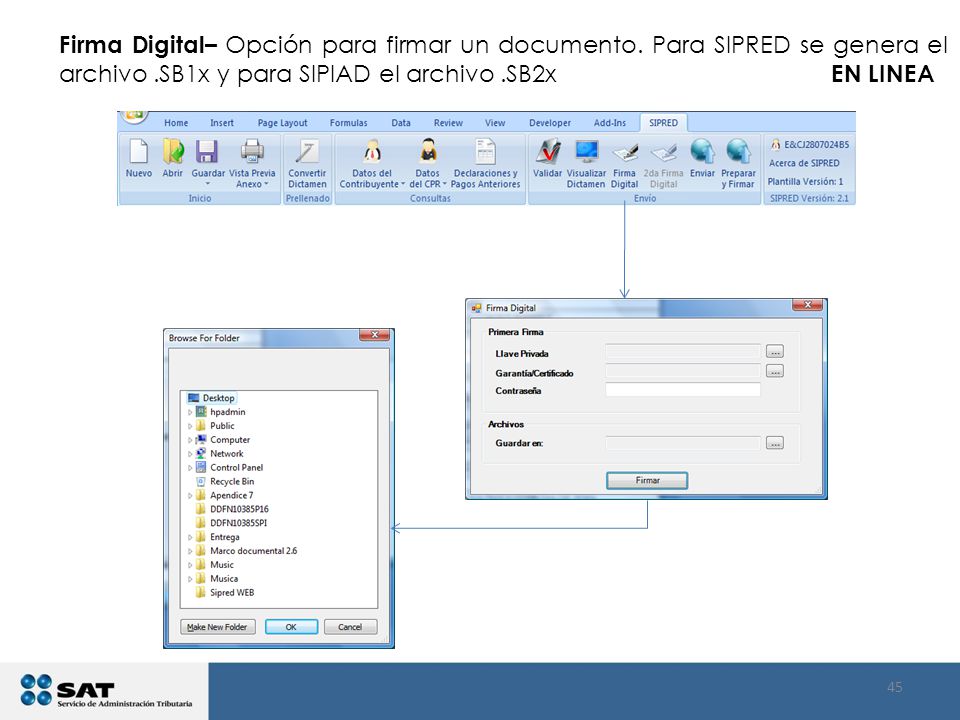This screenshot has height=720, width=960.
Task: Expand the Guardar dropdown arrow
Action: (208, 184)
